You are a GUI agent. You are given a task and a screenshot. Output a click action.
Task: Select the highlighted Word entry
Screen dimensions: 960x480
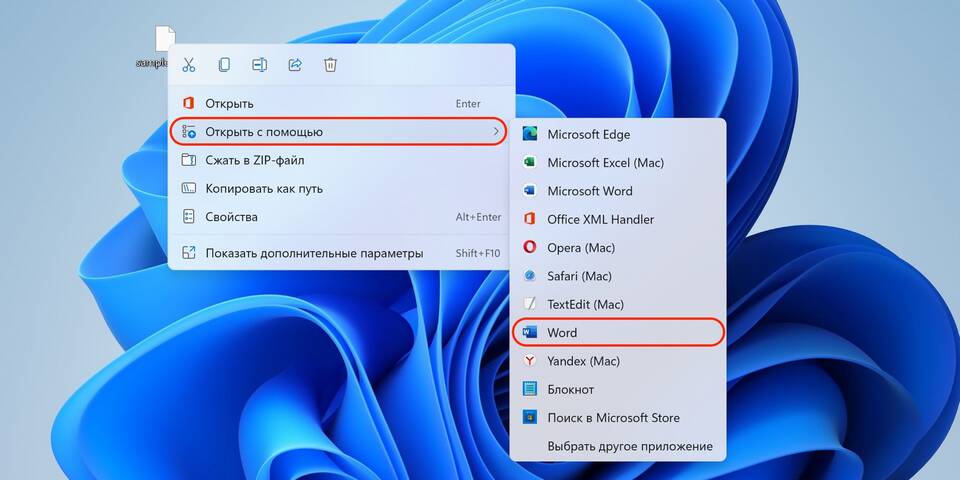click(618, 332)
